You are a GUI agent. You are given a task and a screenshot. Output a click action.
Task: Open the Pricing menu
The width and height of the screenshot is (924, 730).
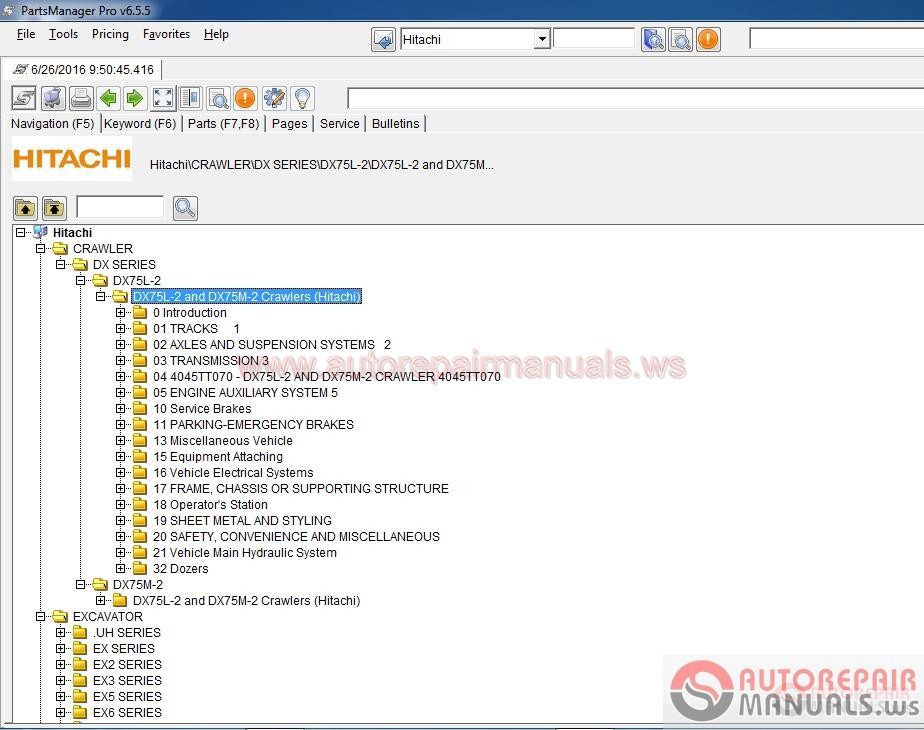point(110,34)
